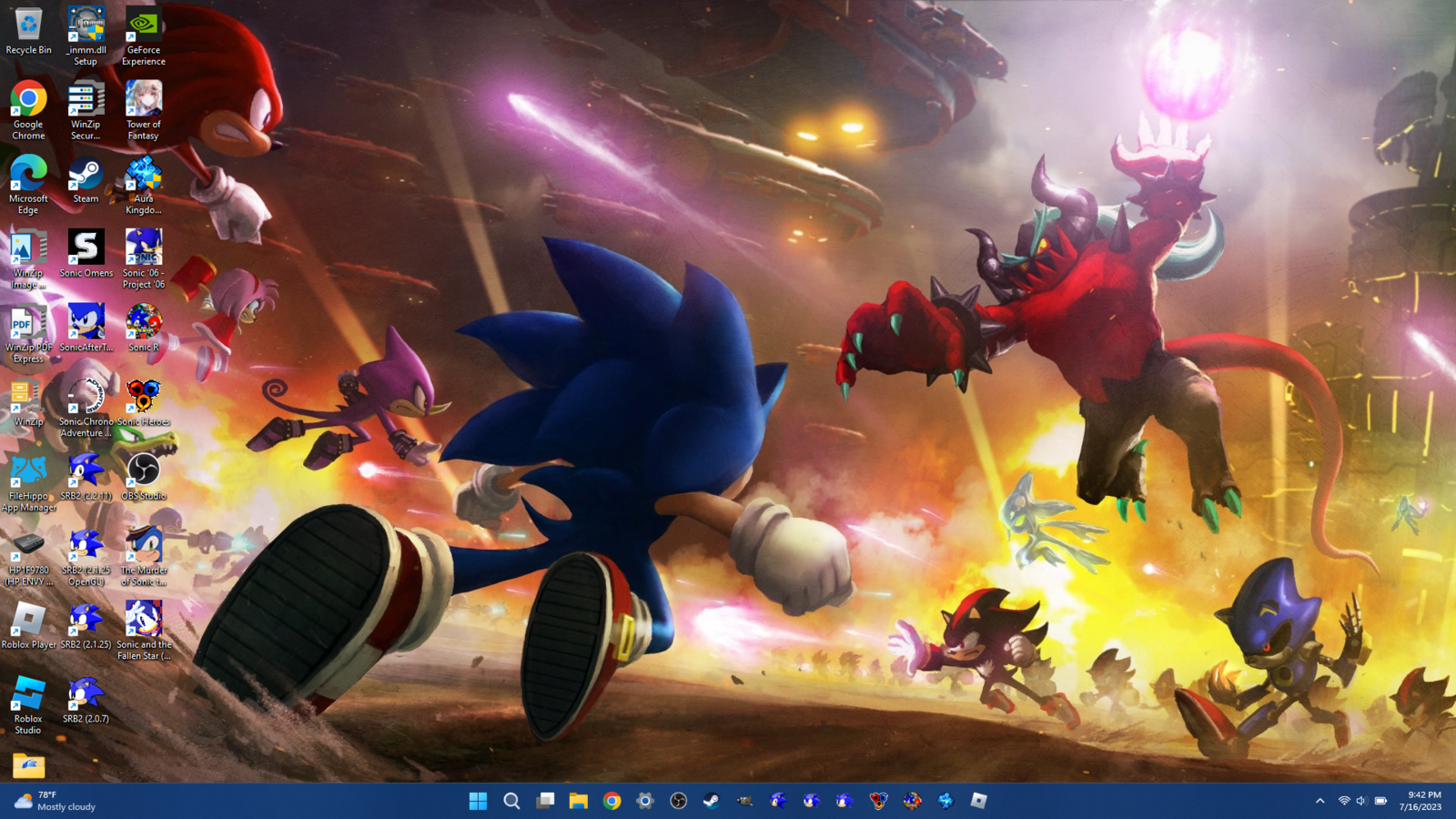Screen dimensions: 1456x819
Task: Open the Sonic-themed folder on desktop
Action: [28, 765]
